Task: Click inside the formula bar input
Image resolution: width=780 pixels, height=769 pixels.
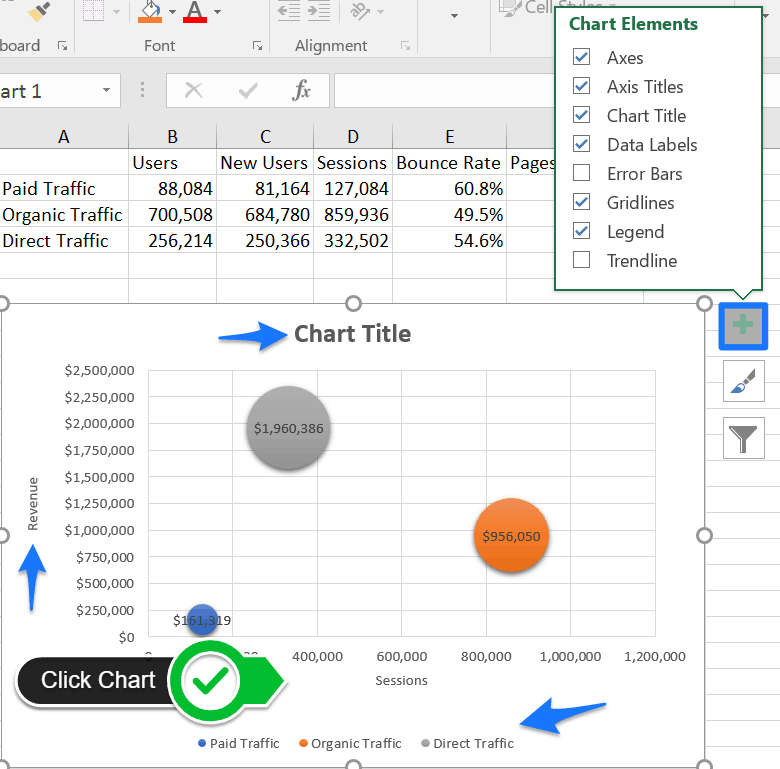Action: (x=444, y=91)
